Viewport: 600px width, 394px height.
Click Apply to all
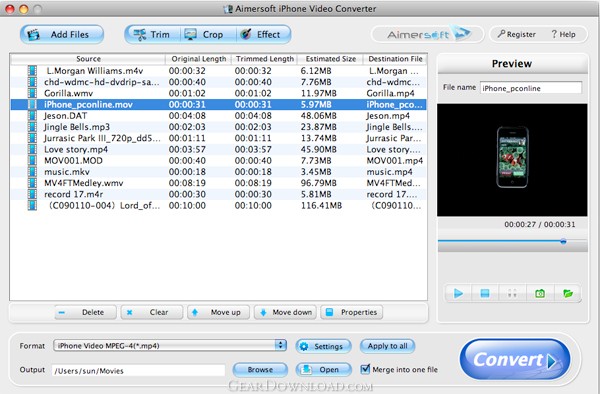tap(387, 346)
